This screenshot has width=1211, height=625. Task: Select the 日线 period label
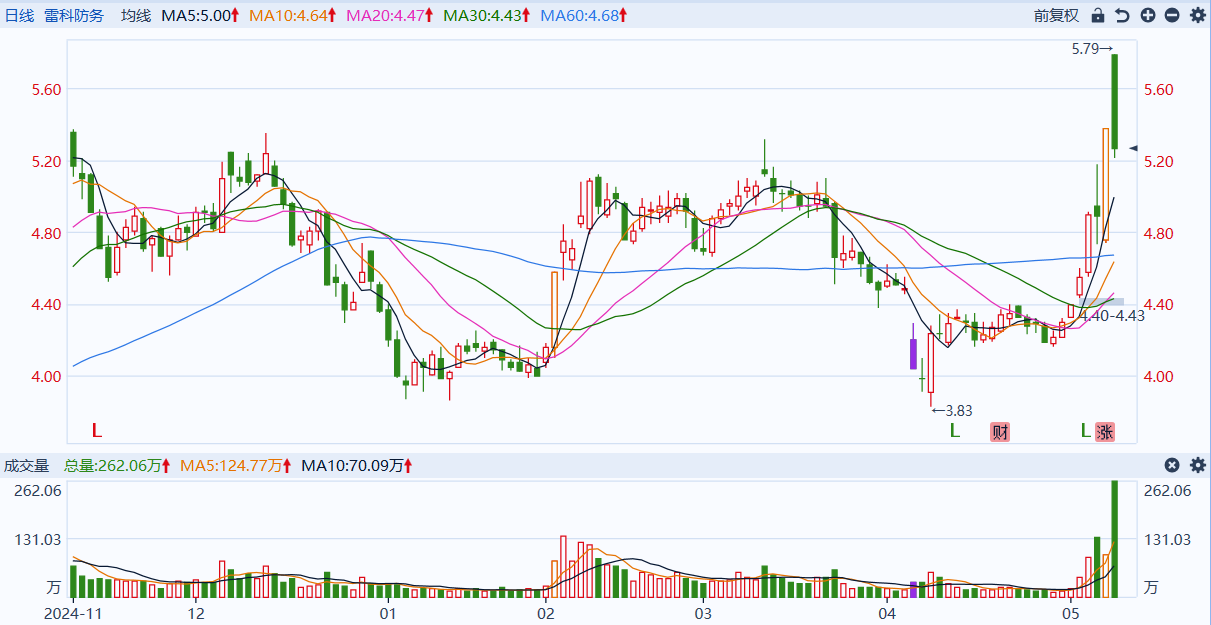tap(20, 16)
